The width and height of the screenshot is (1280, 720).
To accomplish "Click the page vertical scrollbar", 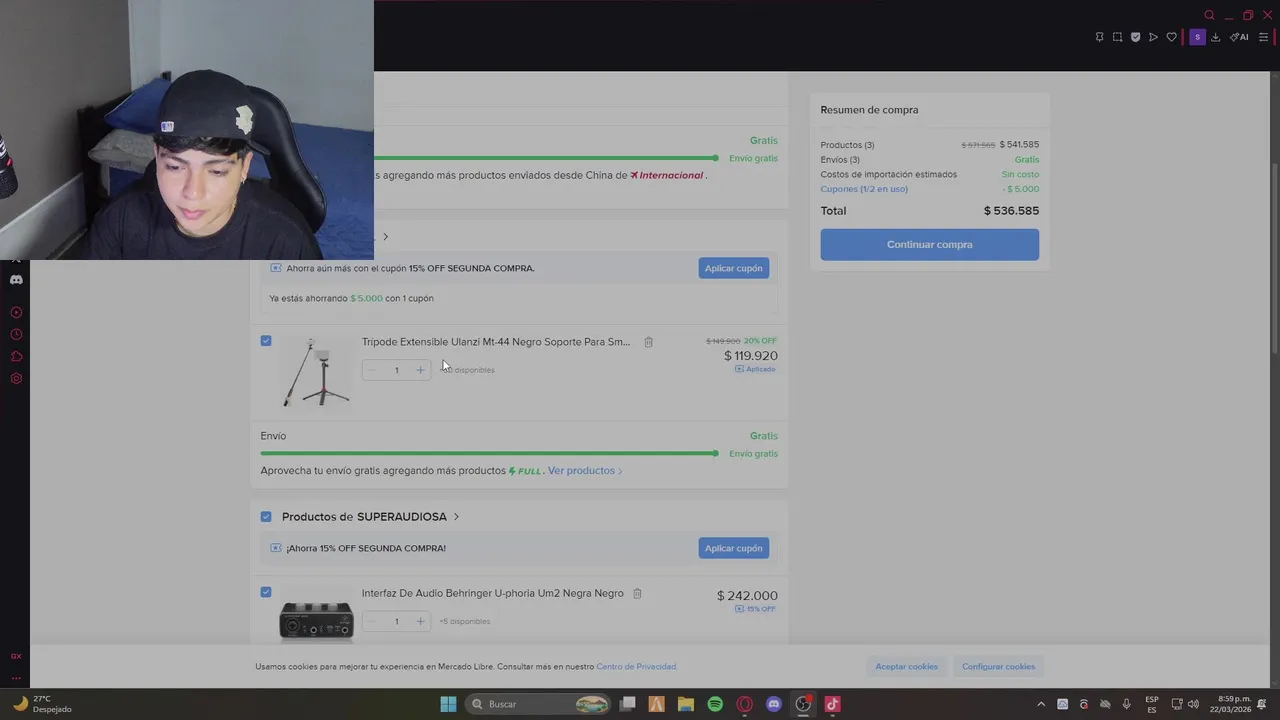I will pyautogui.click(x=1274, y=257).
